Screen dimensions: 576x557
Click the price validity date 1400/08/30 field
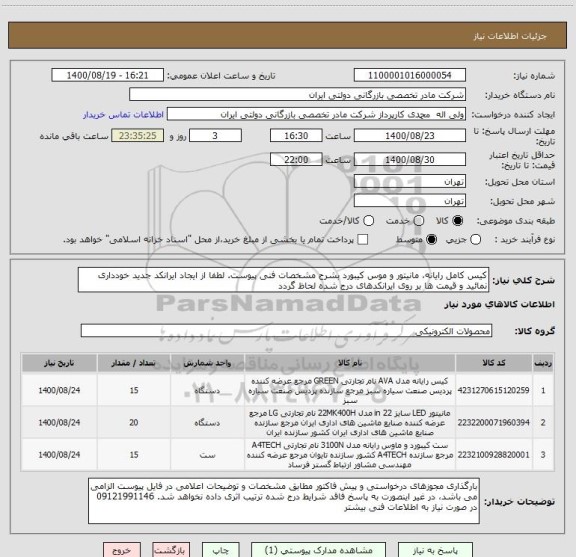coord(410,159)
